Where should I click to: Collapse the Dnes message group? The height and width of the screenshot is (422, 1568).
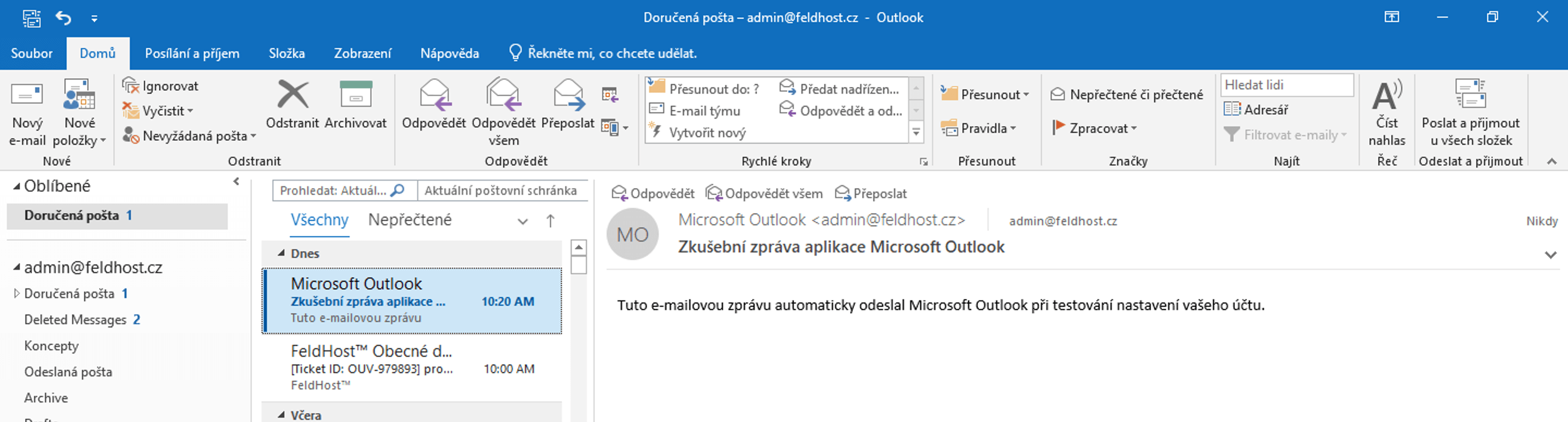tap(281, 253)
